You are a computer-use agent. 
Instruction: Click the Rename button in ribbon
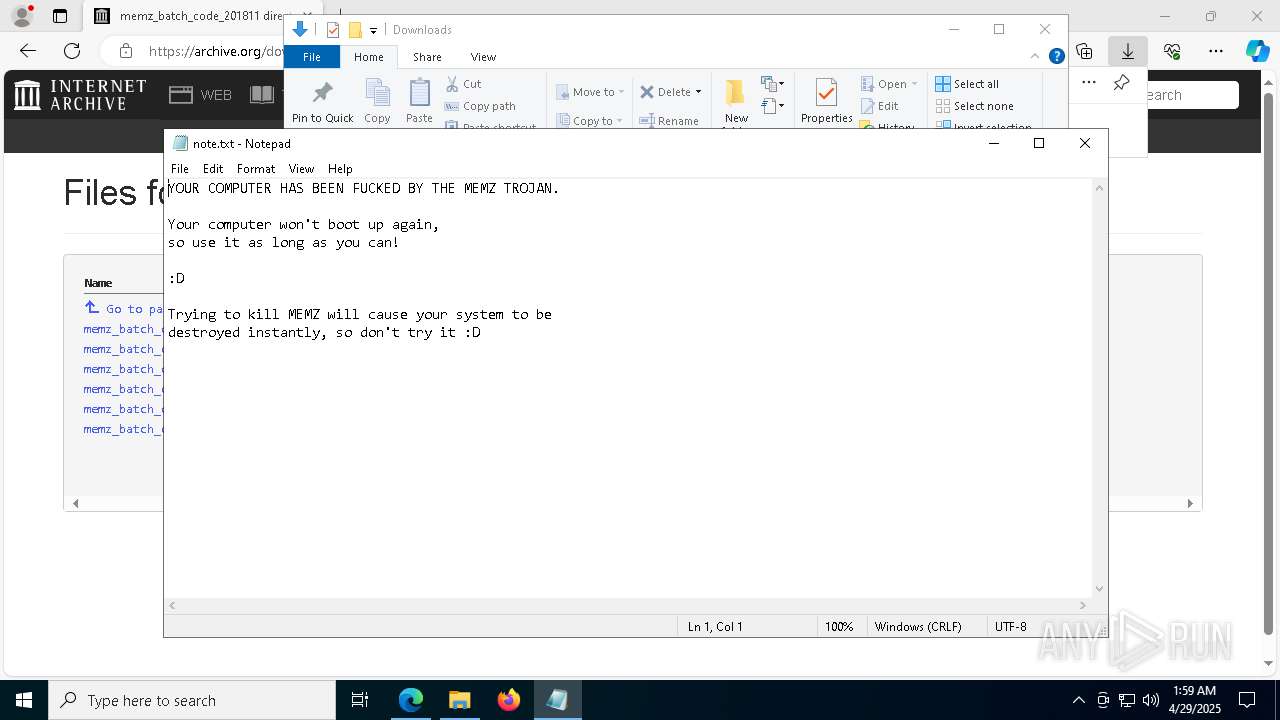tap(669, 121)
